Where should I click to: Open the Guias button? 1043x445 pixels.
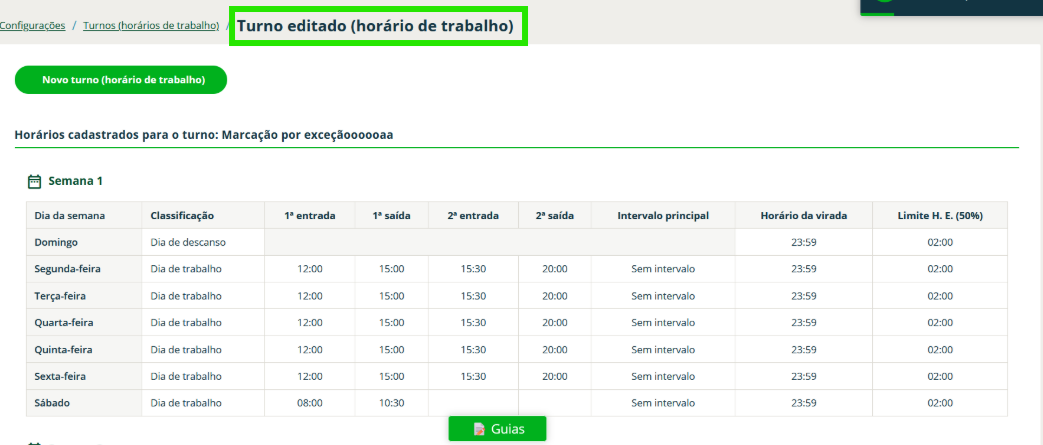498,429
